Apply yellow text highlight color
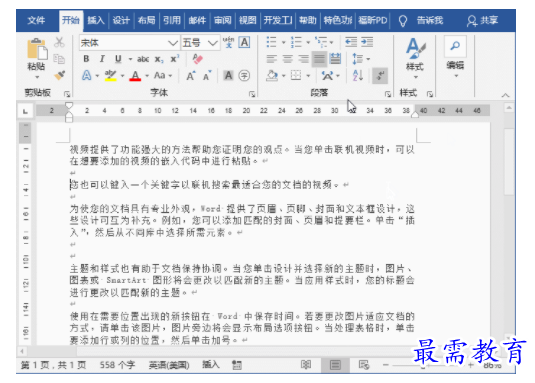 111,75
